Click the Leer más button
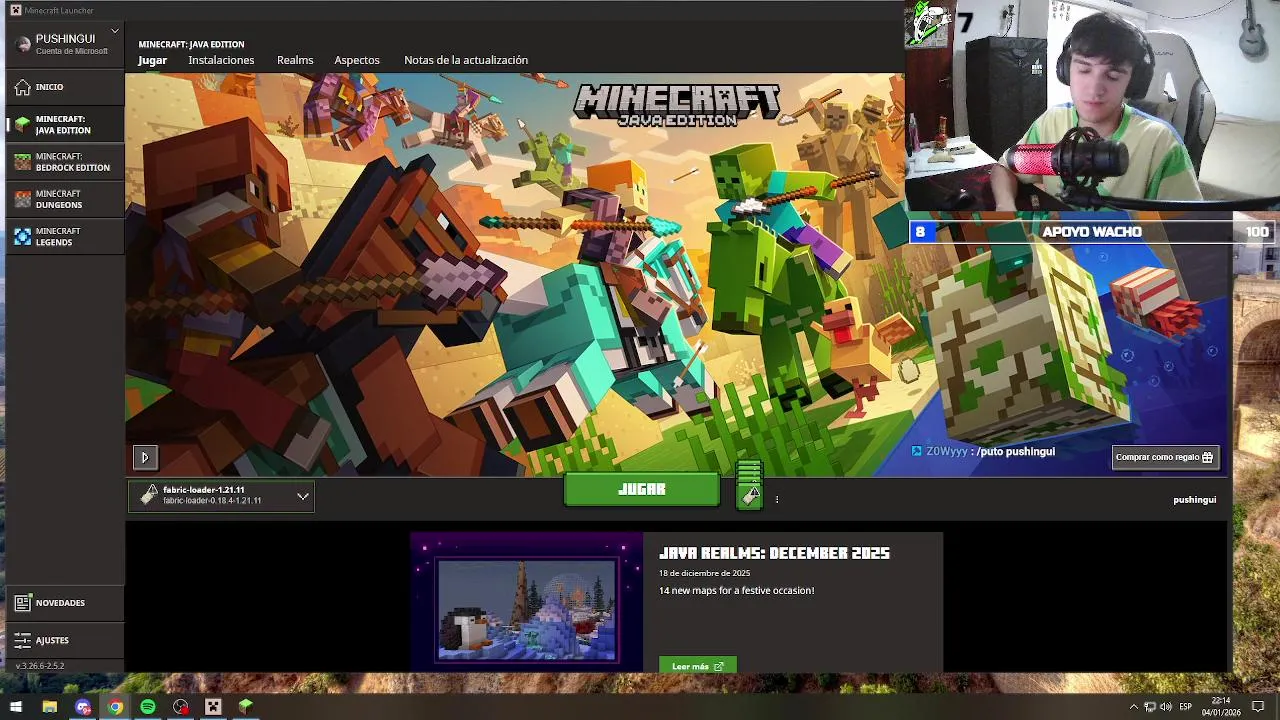Screen dimensions: 1280x720 tap(697, 666)
